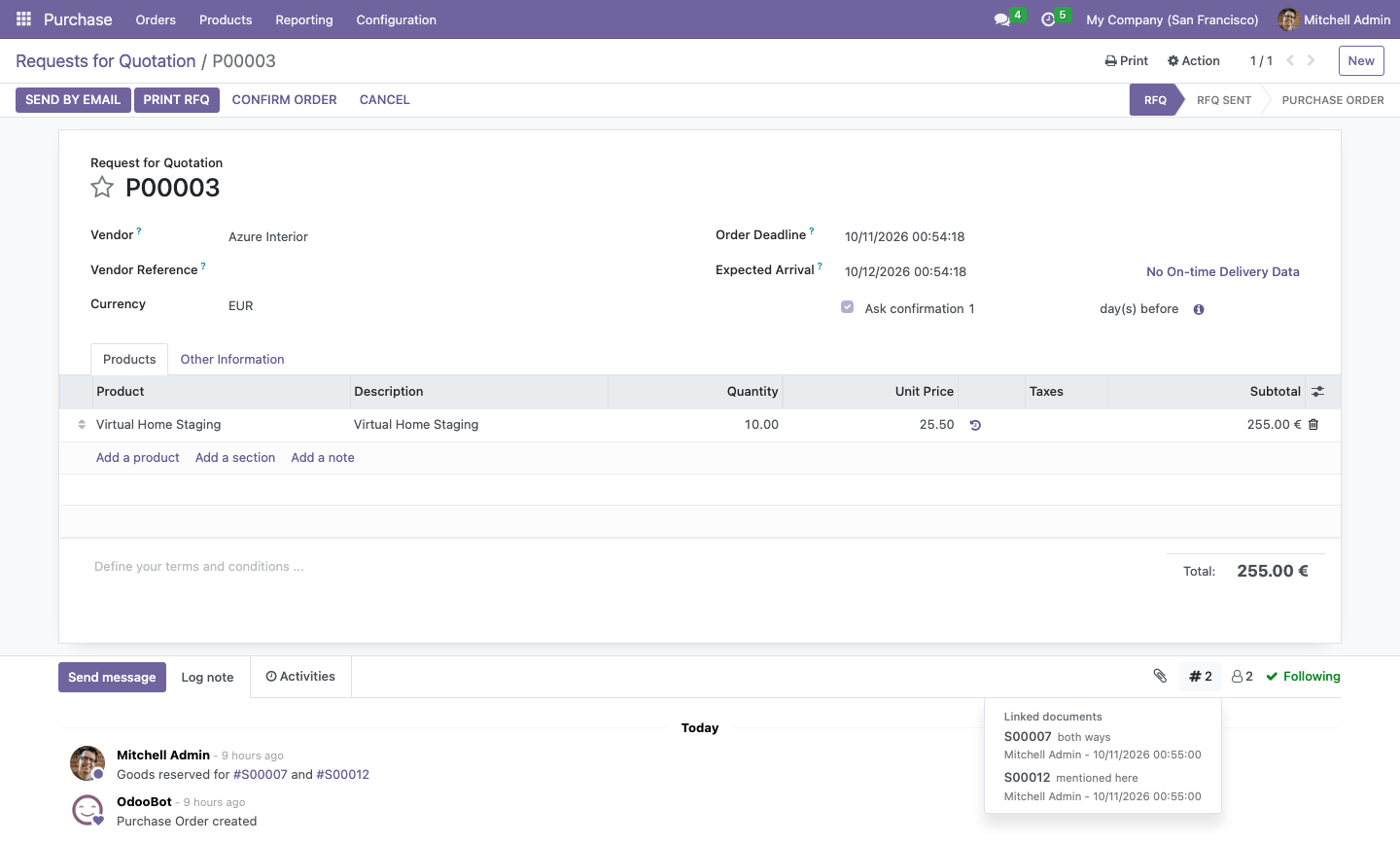This screenshot has width=1400, height=844.
Task: Open the activities clock icon in navbar
Action: 1048,19
